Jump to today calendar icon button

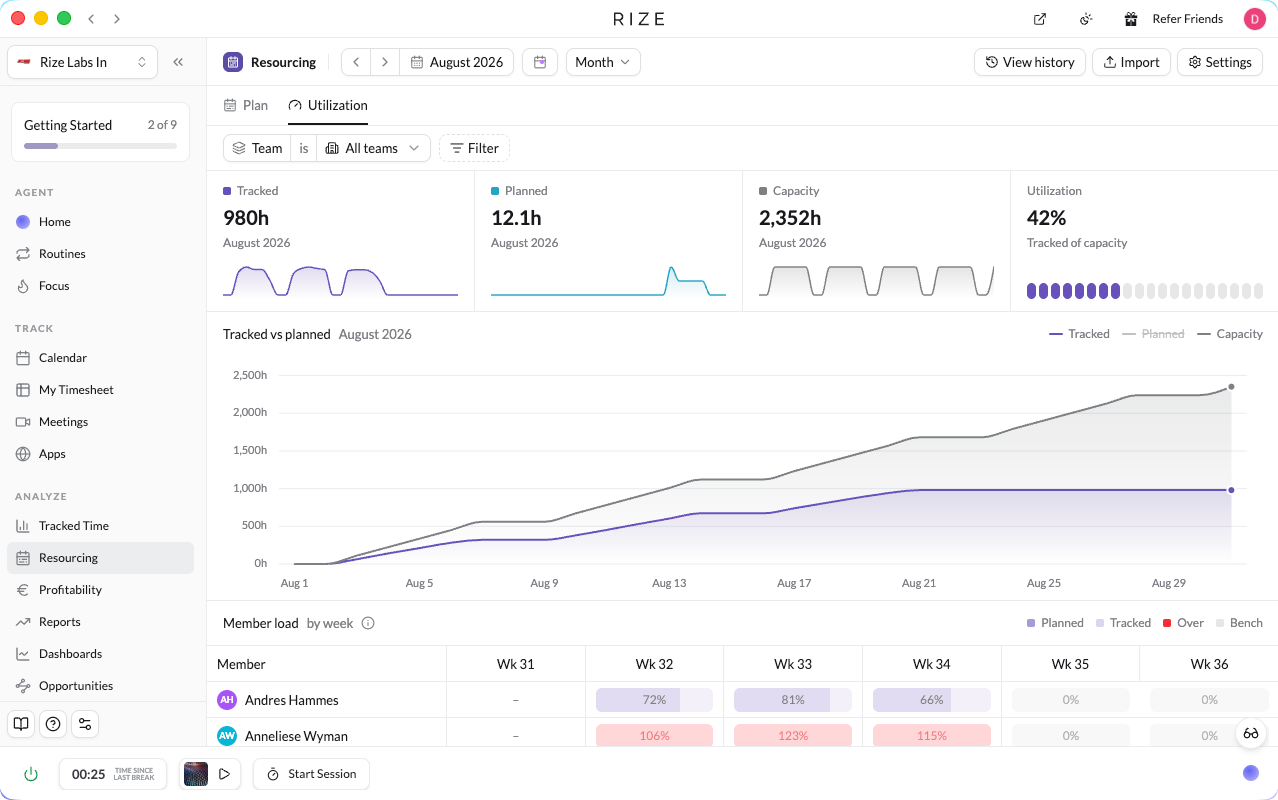pos(540,62)
